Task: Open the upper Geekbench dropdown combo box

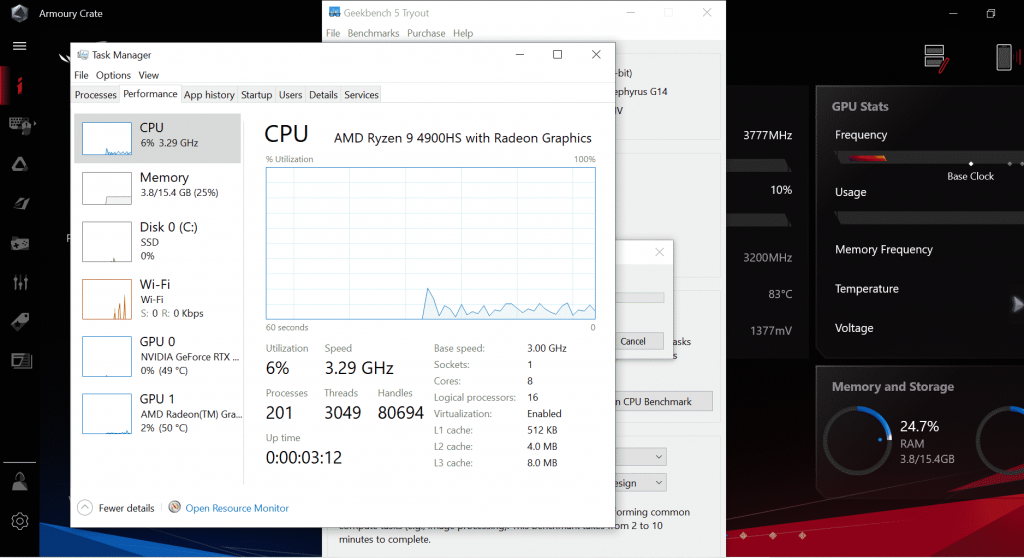Action: pyautogui.click(x=640, y=456)
